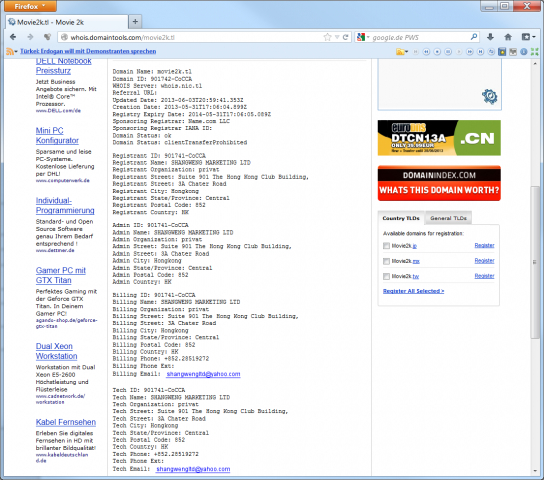Open the Individual-Programmierung ad link
This screenshot has width=544, height=480.
(x=65, y=206)
